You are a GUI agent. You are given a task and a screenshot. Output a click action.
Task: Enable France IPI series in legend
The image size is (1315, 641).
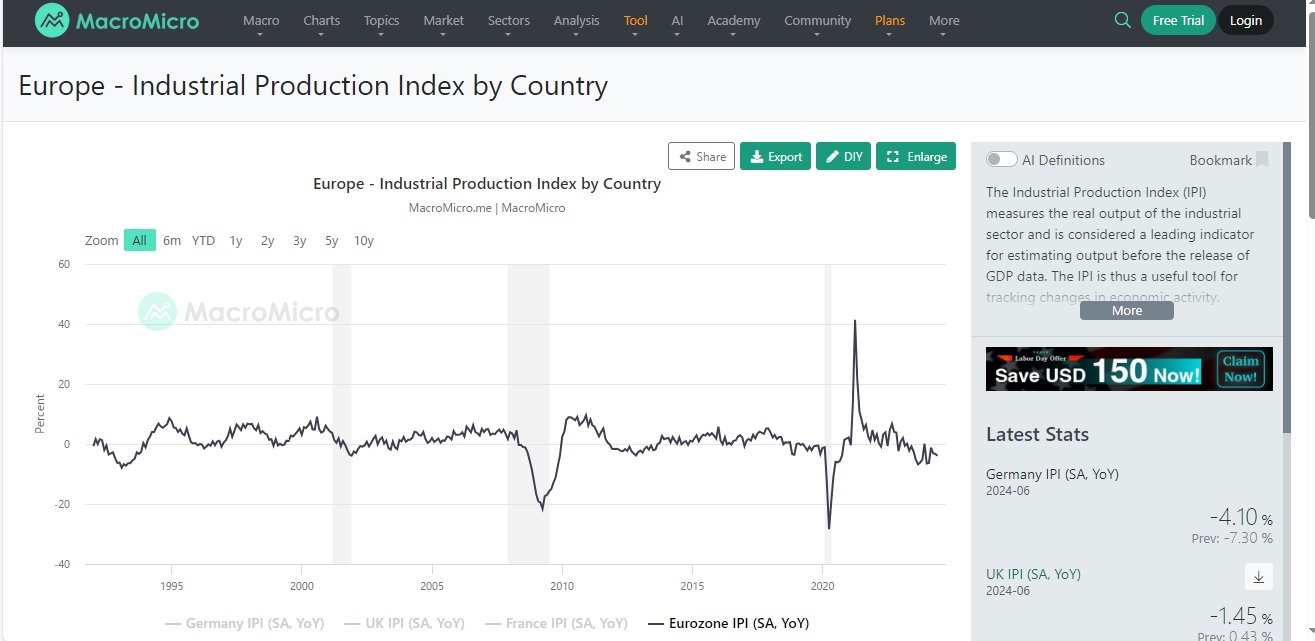click(x=556, y=623)
